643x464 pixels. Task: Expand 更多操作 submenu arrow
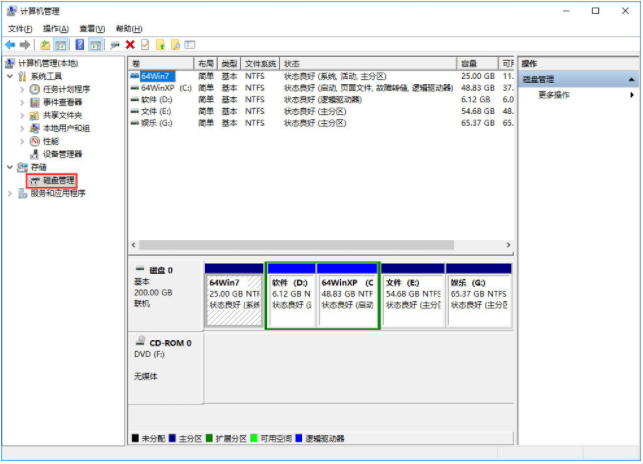632,95
